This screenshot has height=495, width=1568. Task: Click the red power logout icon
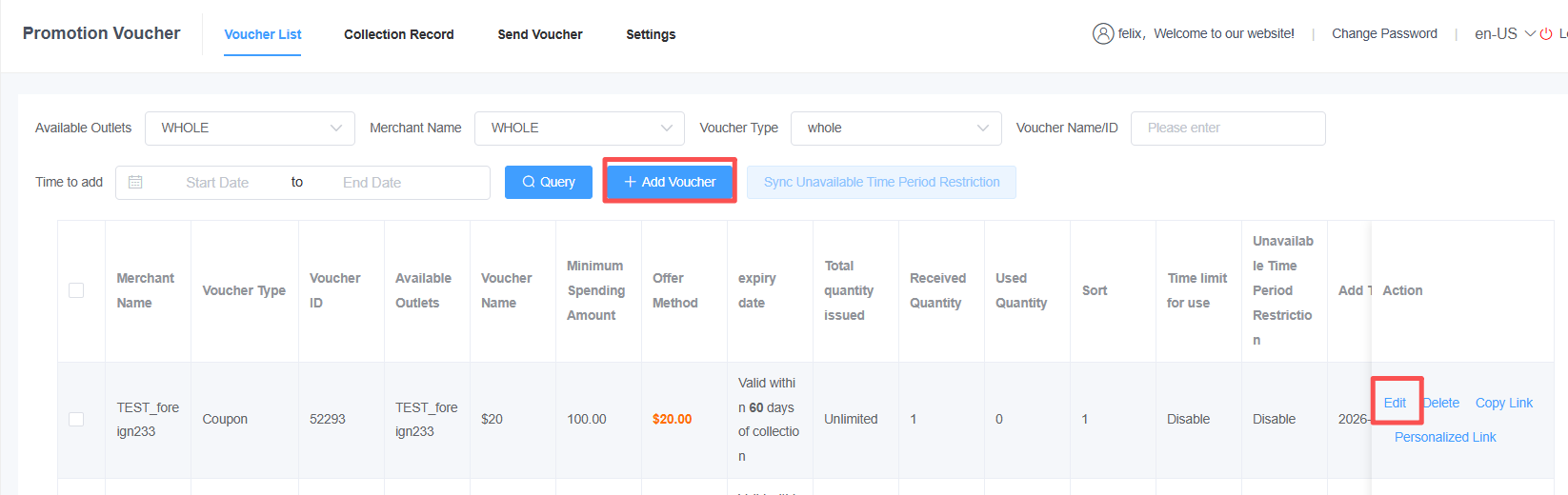point(1546,34)
